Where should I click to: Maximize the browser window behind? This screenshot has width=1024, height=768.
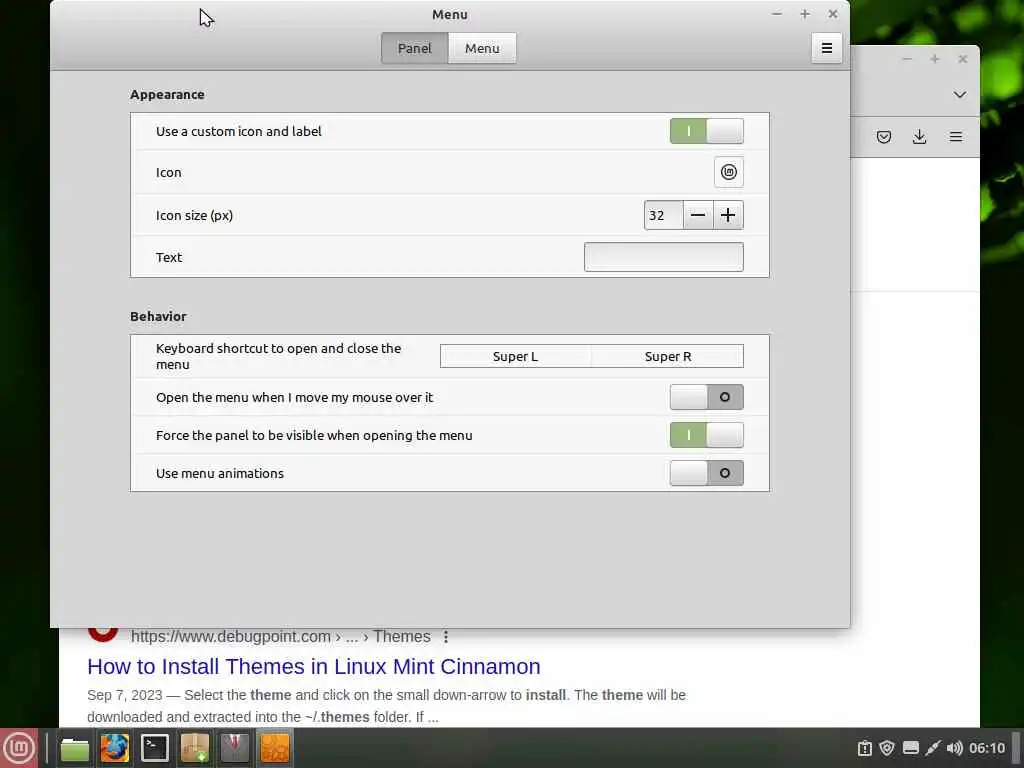pyautogui.click(x=935, y=59)
